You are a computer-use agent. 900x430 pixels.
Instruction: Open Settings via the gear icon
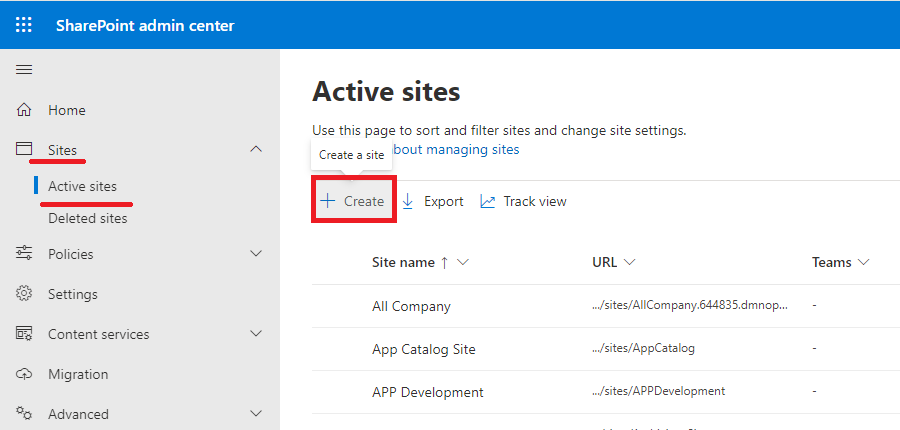tap(24, 293)
